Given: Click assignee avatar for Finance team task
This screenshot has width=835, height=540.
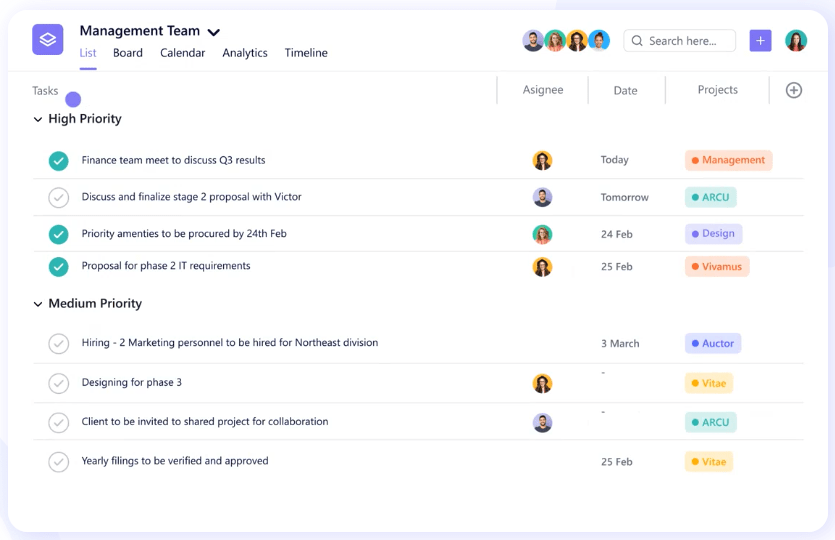Looking at the screenshot, I should pyautogui.click(x=542, y=160).
